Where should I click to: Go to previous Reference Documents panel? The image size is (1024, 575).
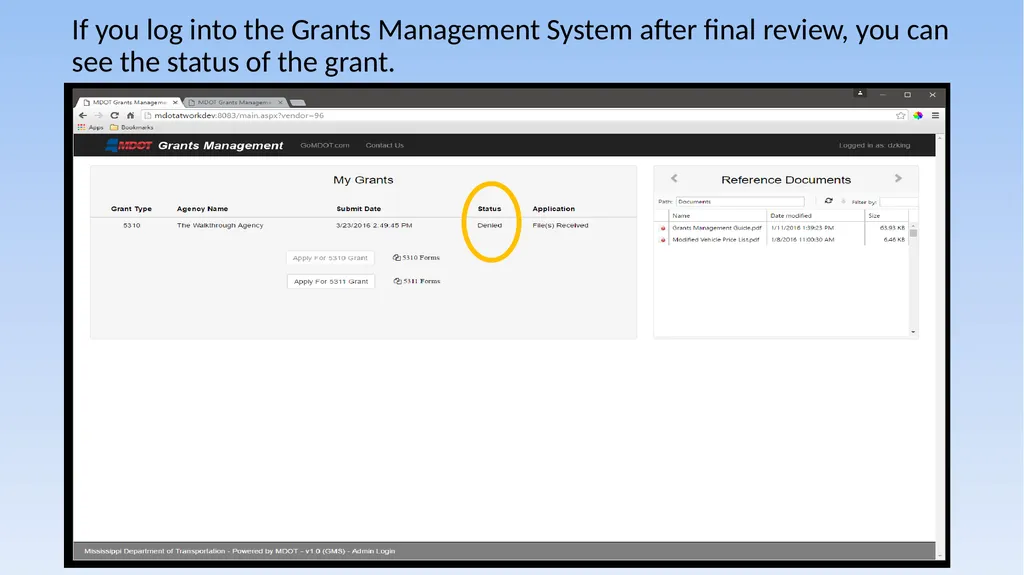(x=674, y=178)
